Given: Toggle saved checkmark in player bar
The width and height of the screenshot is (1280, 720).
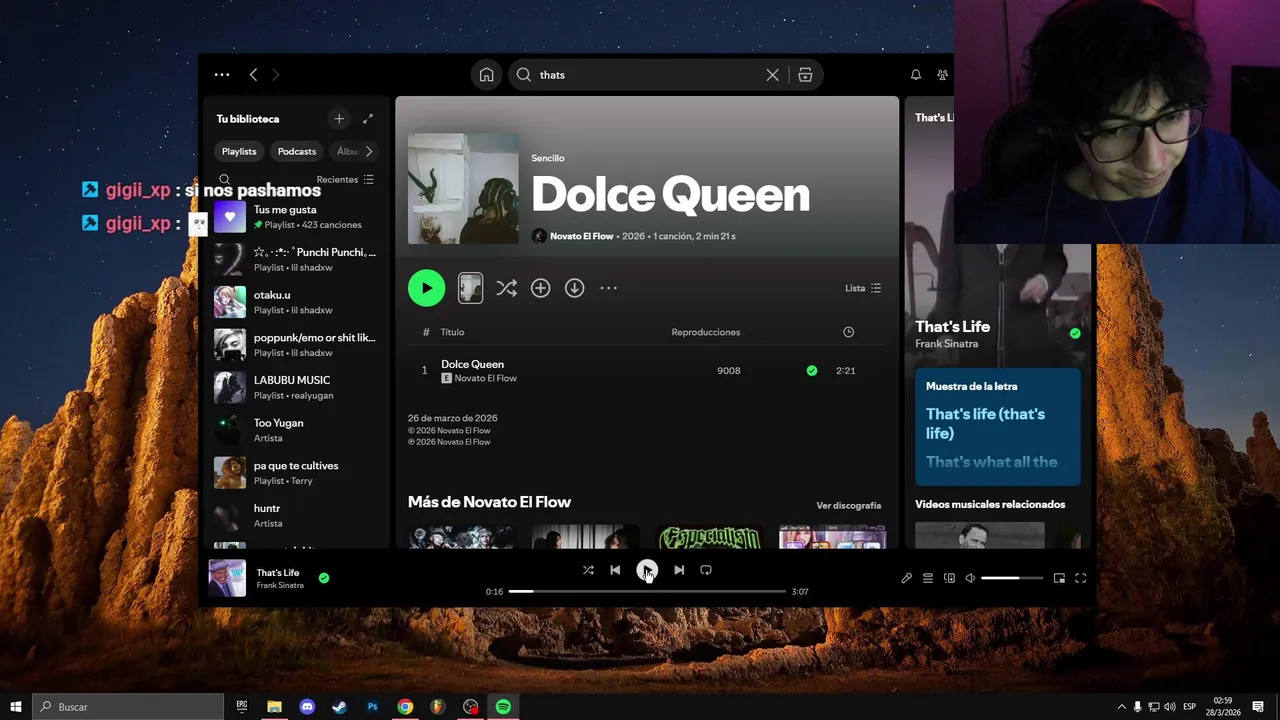Looking at the screenshot, I should (324, 578).
